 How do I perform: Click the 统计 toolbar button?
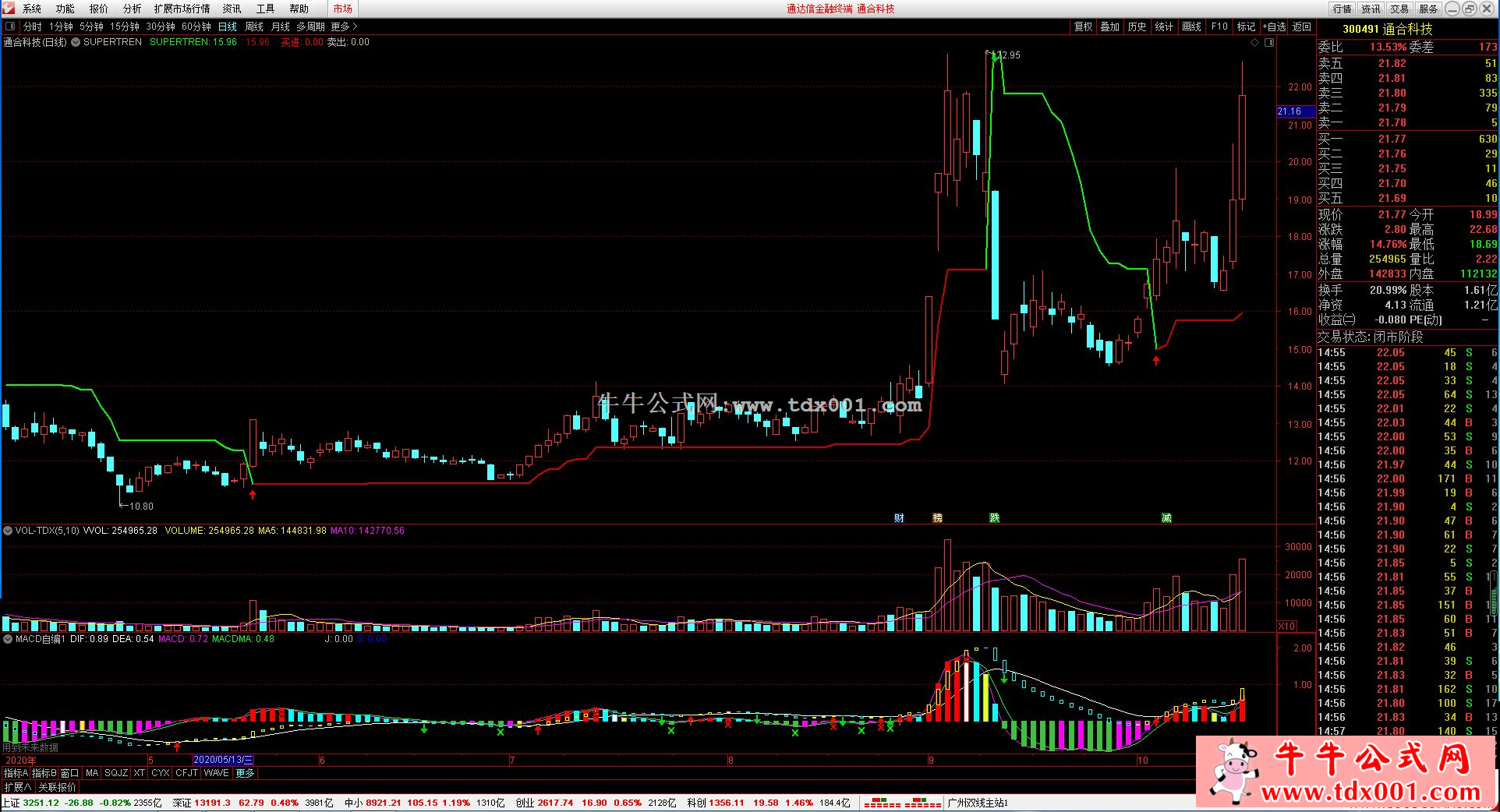pos(1165,26)
